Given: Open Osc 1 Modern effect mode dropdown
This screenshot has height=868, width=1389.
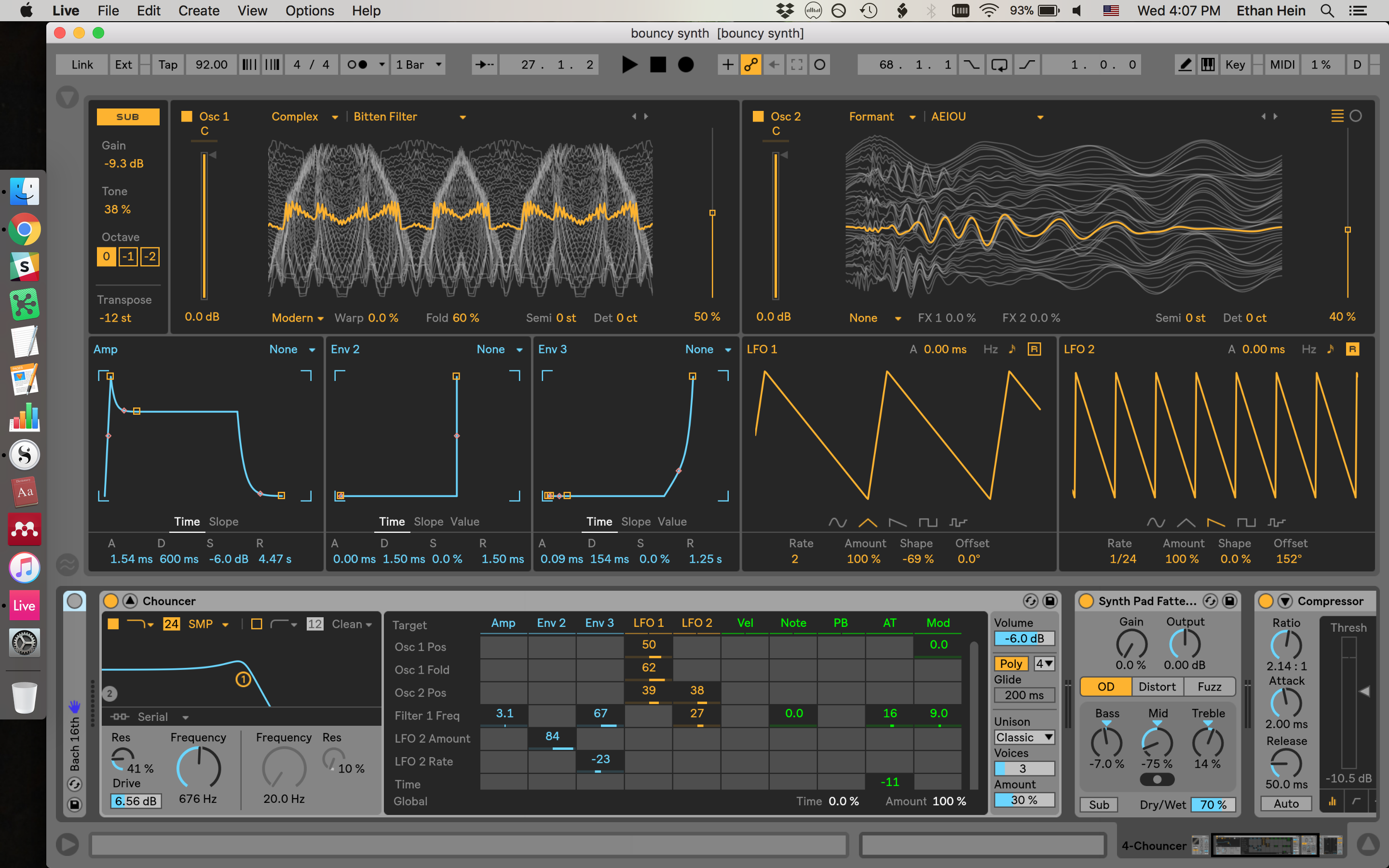Looking at the screenshot, I should (x=297, y=318).
